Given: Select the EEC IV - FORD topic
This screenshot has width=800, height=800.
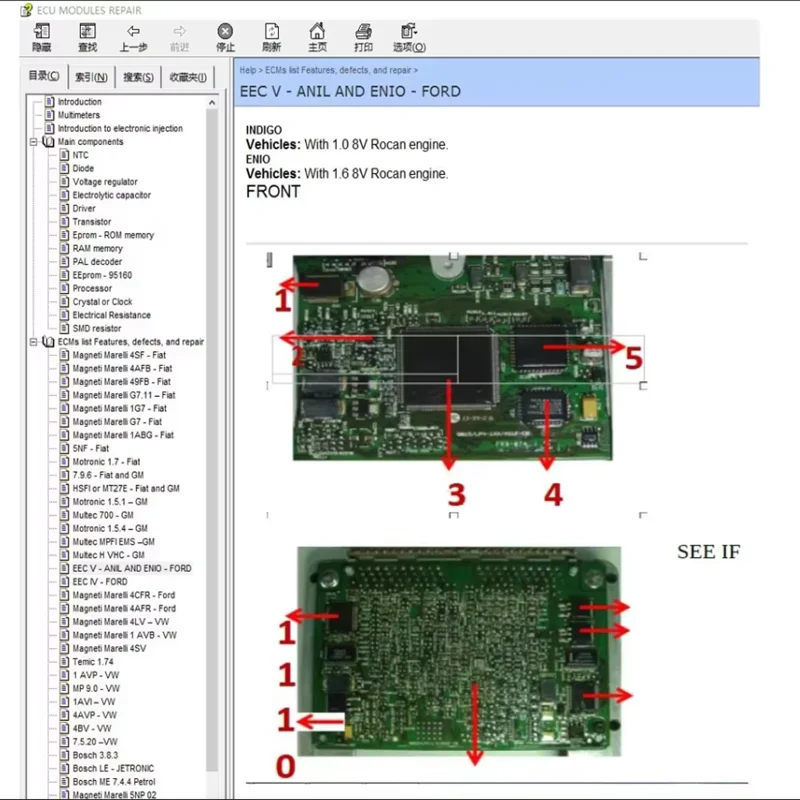Looking at the screenshot, I should (100, 582).
